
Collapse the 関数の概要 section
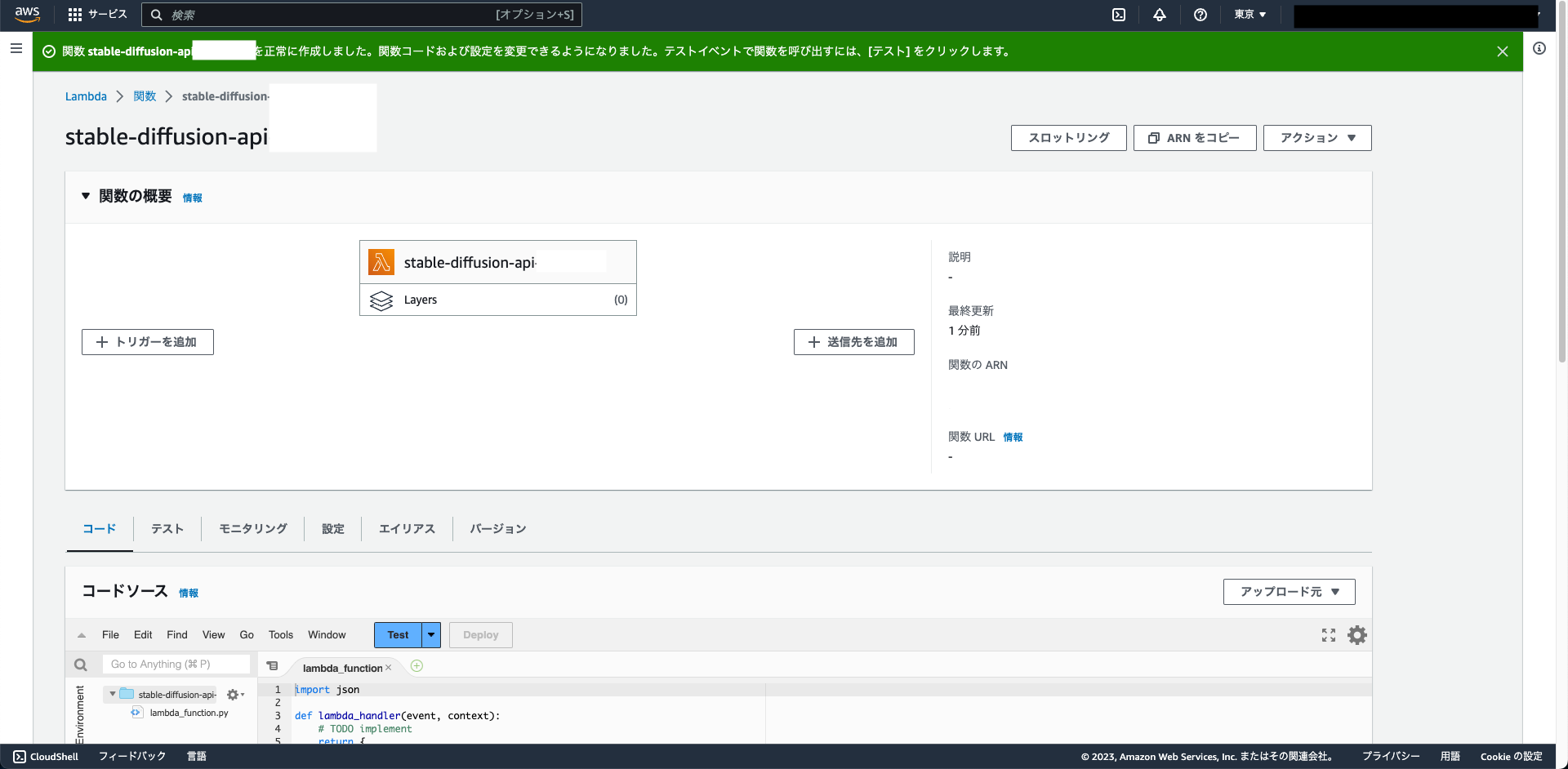coord(86,196)
